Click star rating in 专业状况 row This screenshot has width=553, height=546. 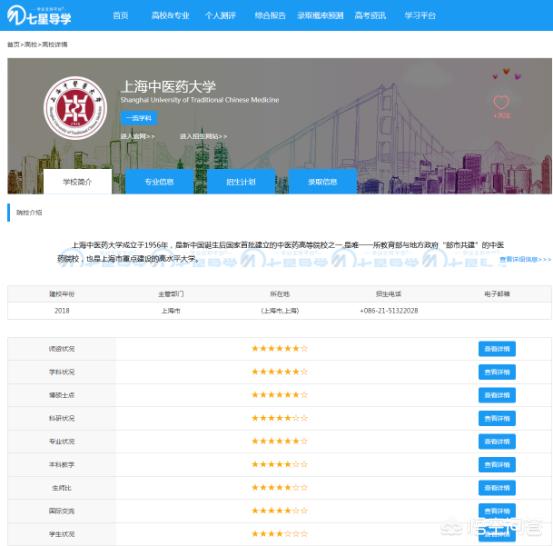(279, 441)
